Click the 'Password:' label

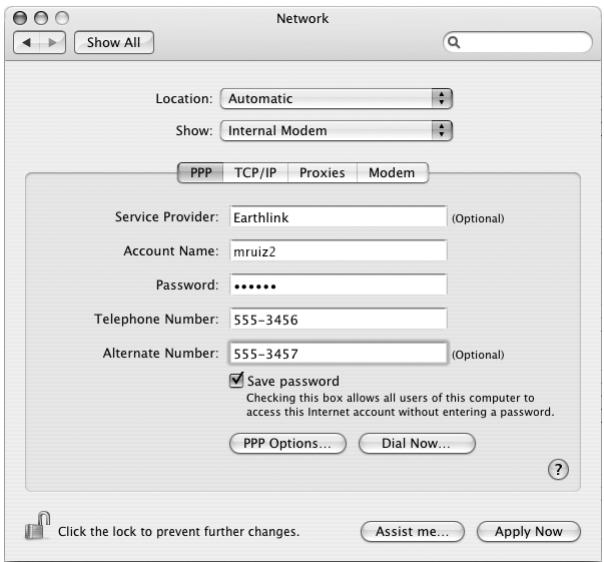click(187, 285)
